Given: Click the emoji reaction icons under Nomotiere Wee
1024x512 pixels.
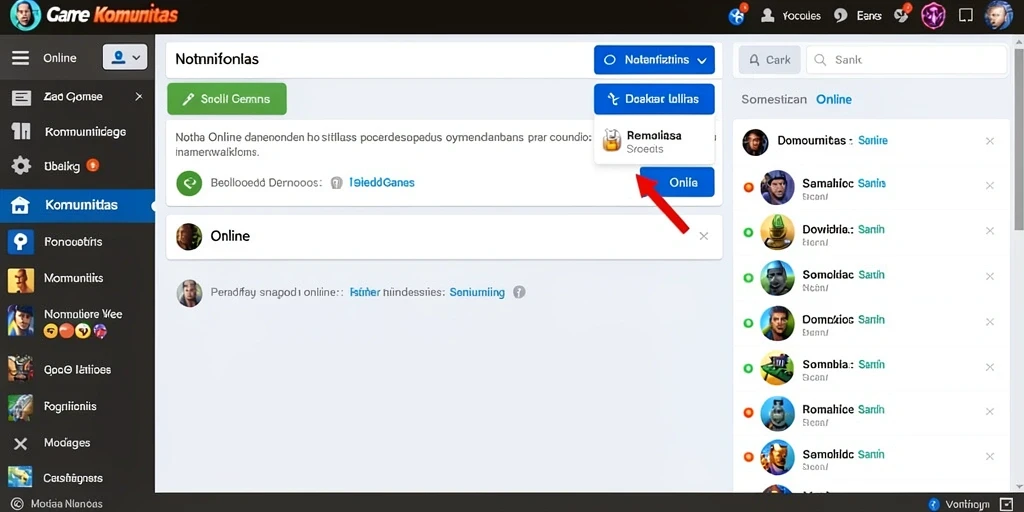Looking at the screenshot, I should tap(74, 331).
